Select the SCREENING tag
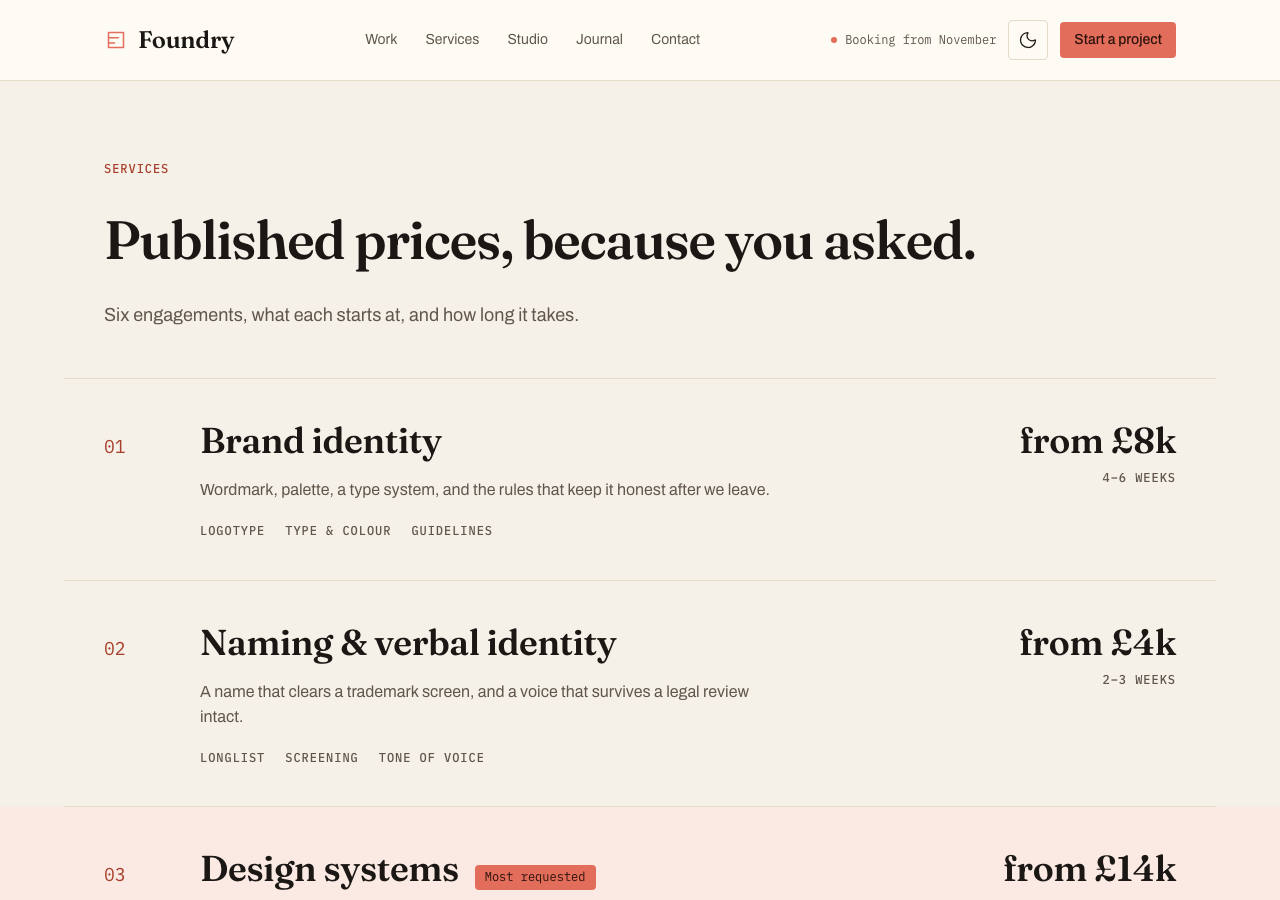 point(321,758)
